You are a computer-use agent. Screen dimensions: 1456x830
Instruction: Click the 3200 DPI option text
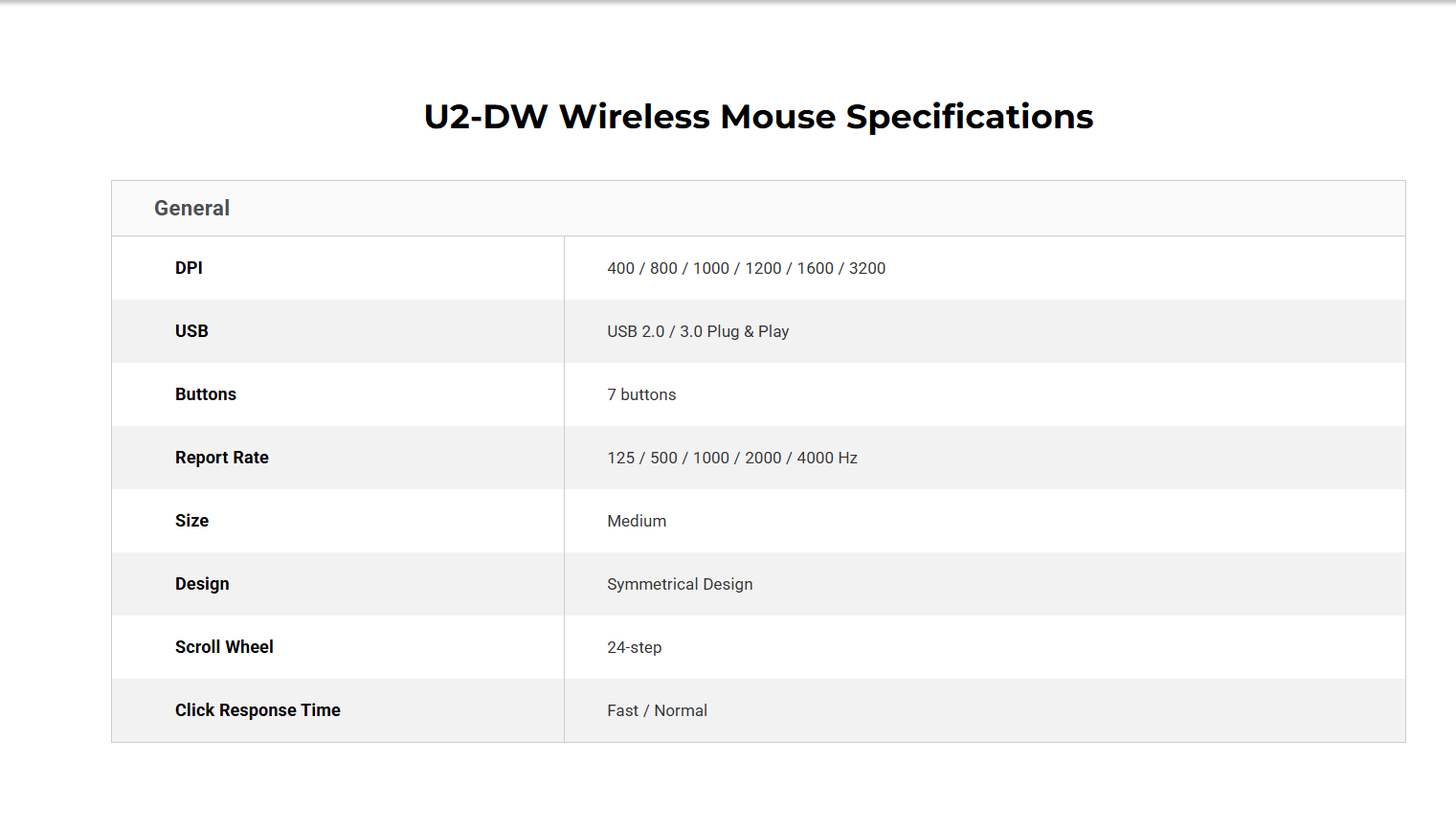click(867, 268)
